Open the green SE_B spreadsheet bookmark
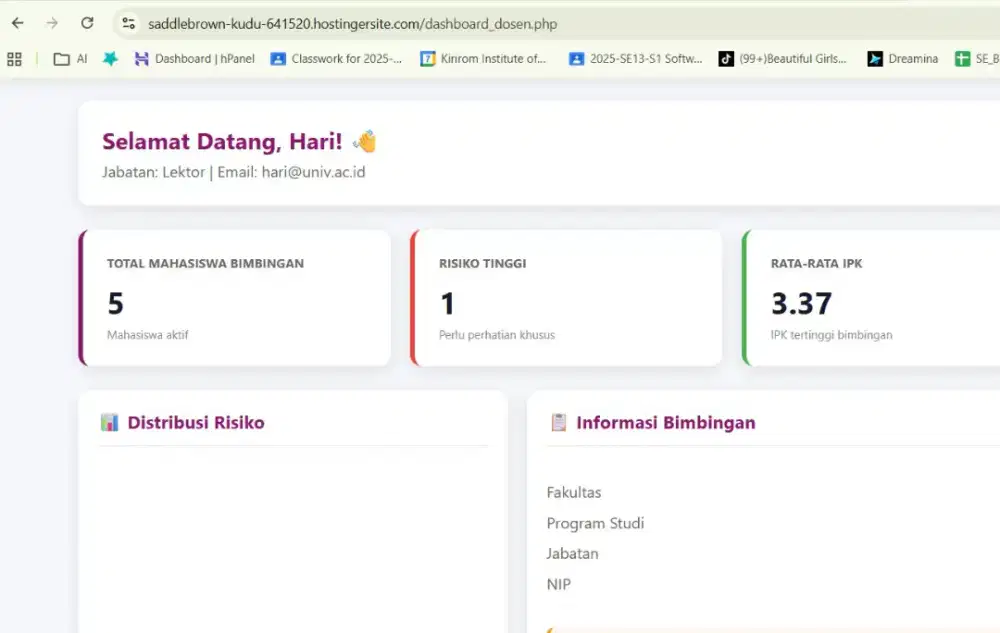Image resolution: width=1000 pixels, height=633 pixels. 977,59
